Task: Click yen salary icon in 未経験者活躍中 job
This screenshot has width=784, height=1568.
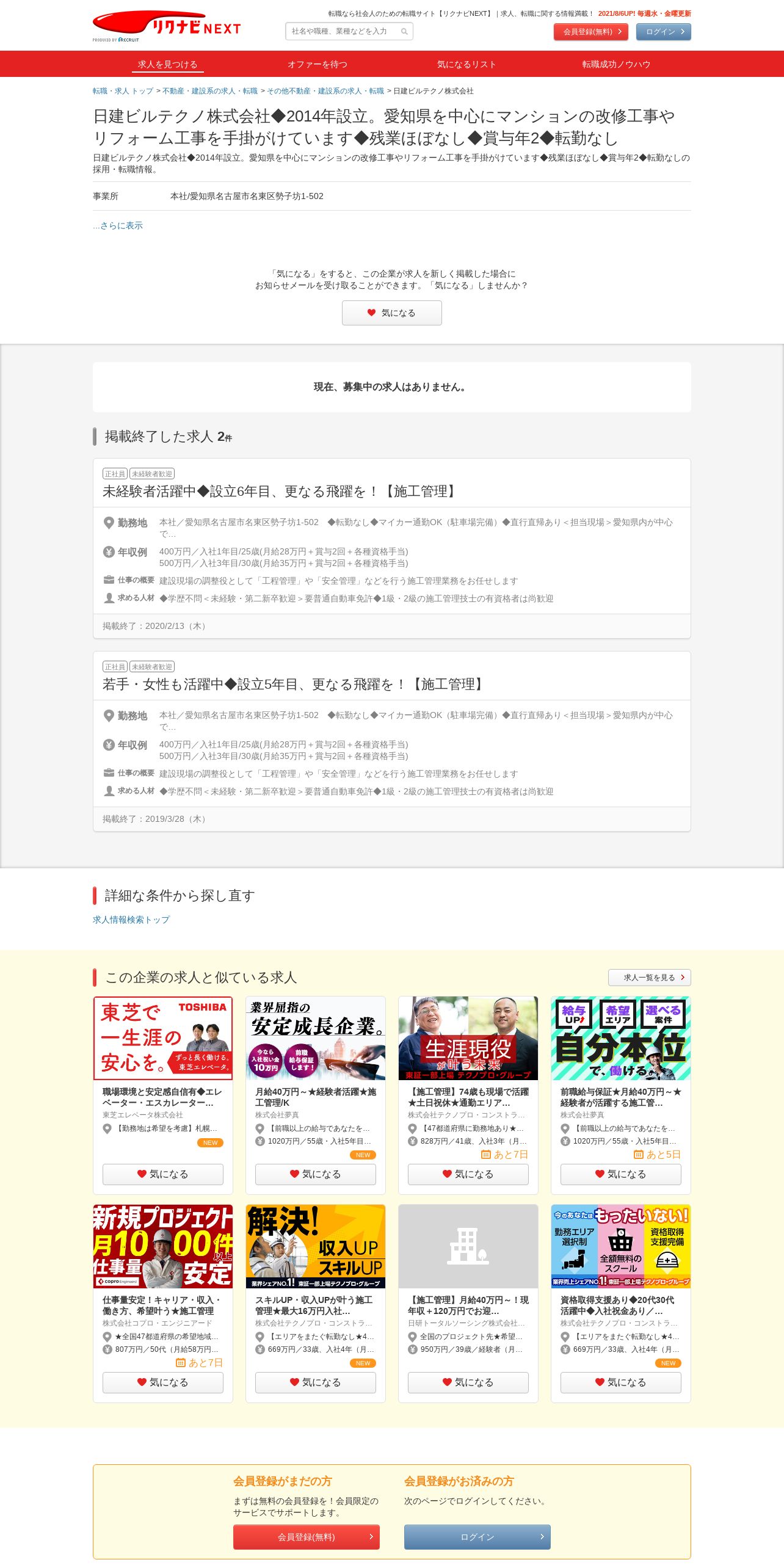Action: click(x=109, y=552)
